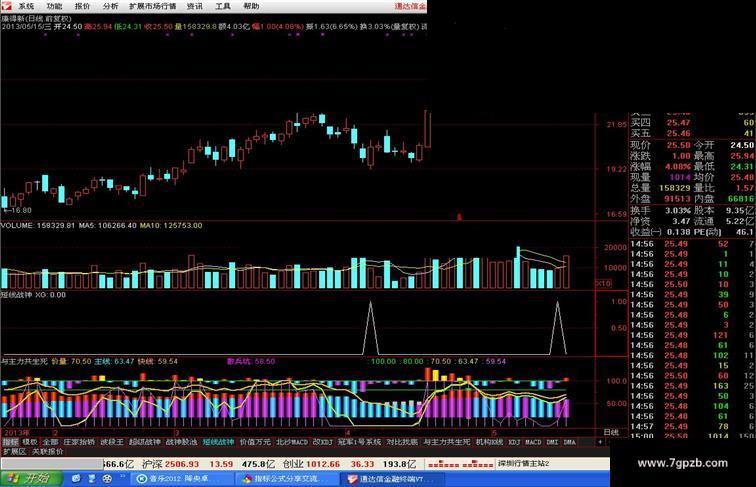Screen dimensions: 756x487
Task: Click the latest tall red candlestick on price chart
Action: (x=427, y=129)
